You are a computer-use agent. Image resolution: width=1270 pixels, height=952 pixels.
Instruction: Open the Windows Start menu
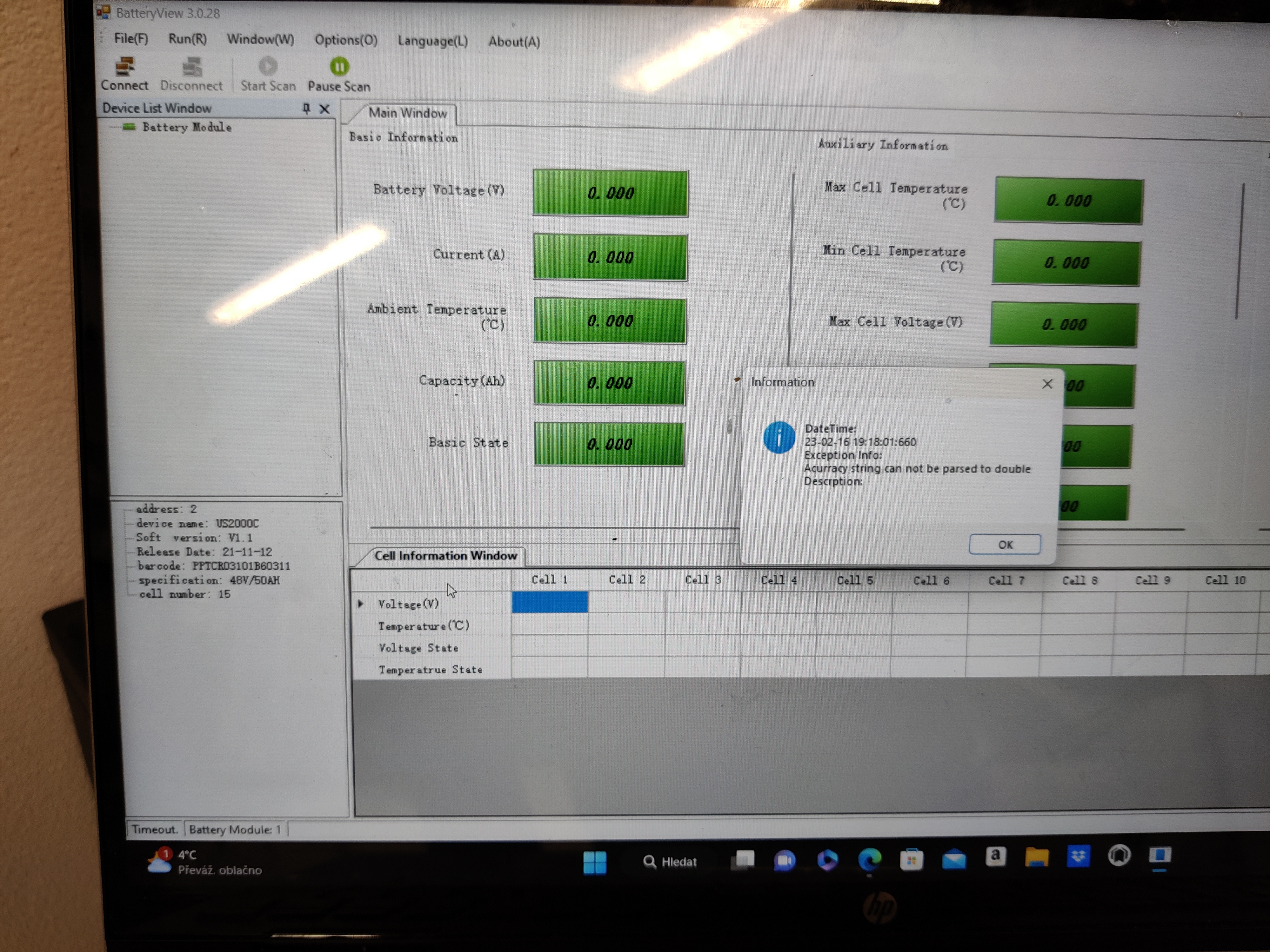[x=594, y=862]
